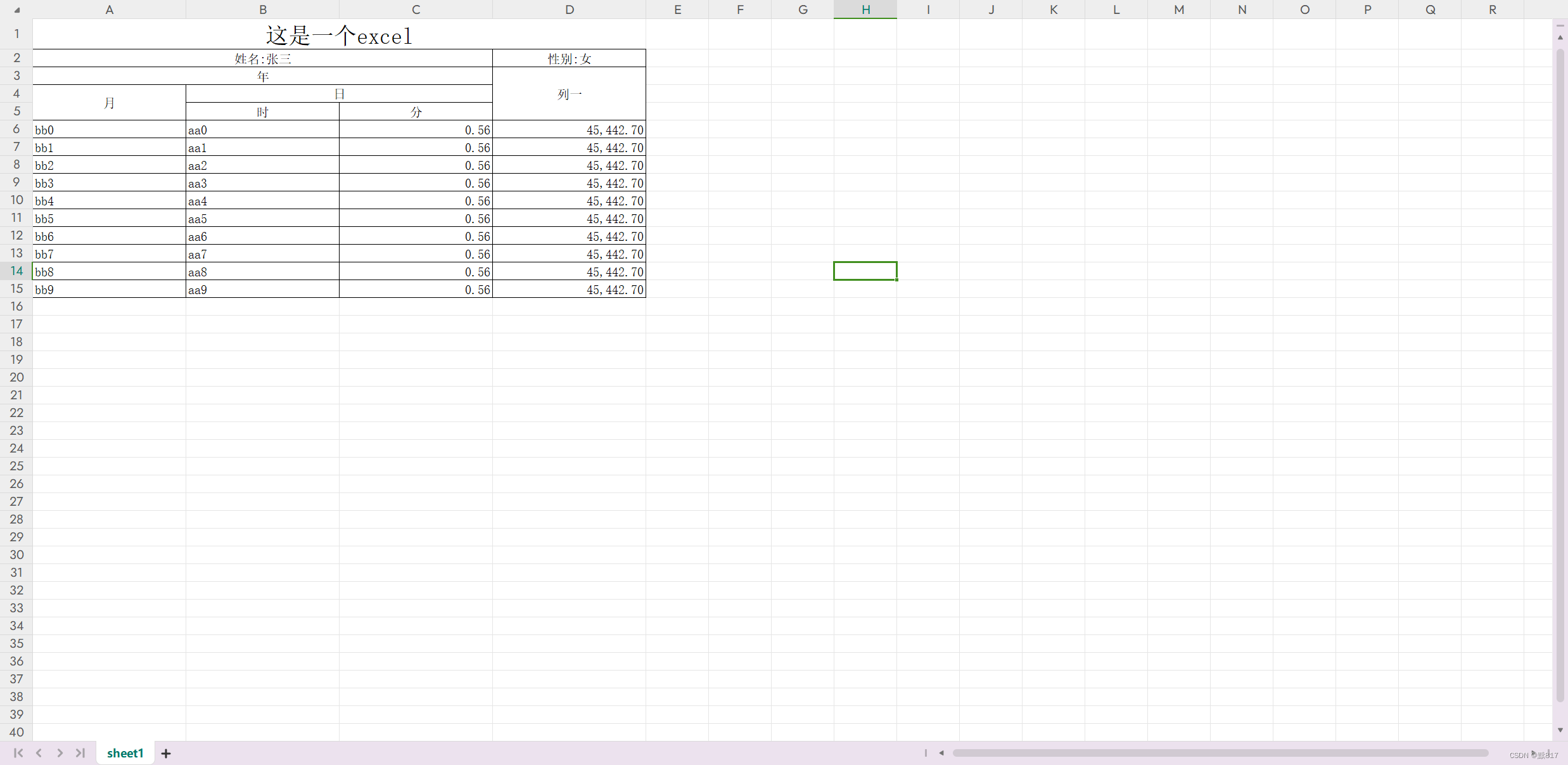Image resolution: width=1568 pixels, height=765 pixels.
Task: Add a new sheet with plus icon
Action: click(166, 754)
